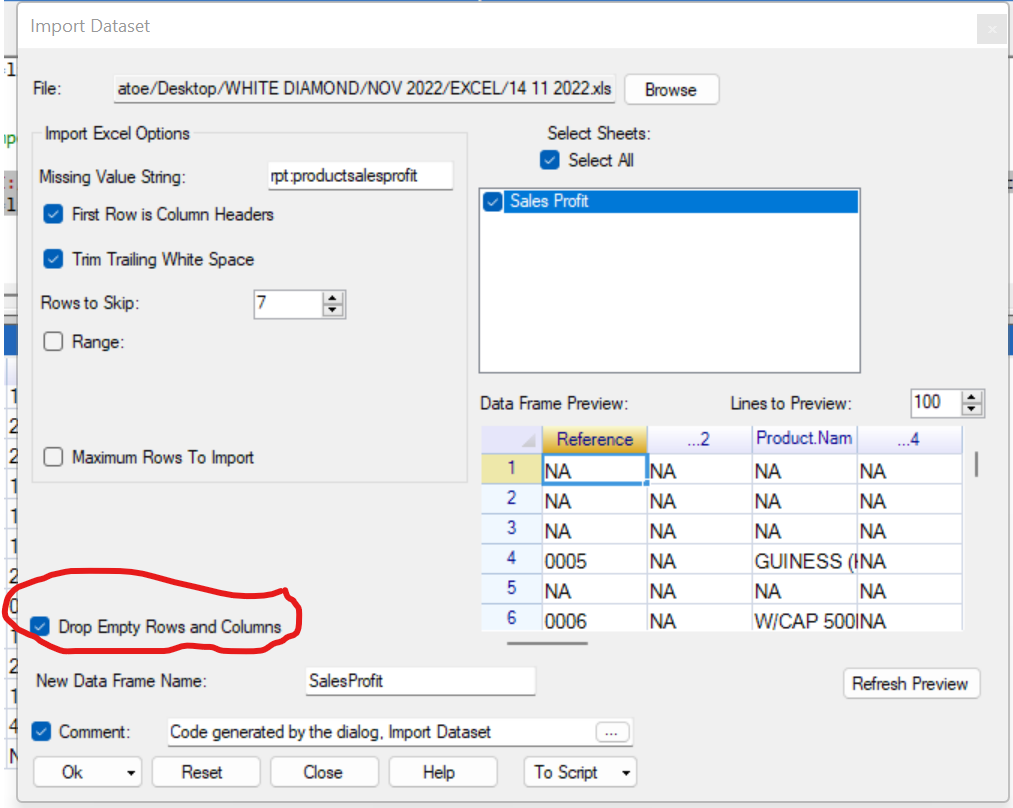
Task: Click the Reset button
Action: coord(206,771)
